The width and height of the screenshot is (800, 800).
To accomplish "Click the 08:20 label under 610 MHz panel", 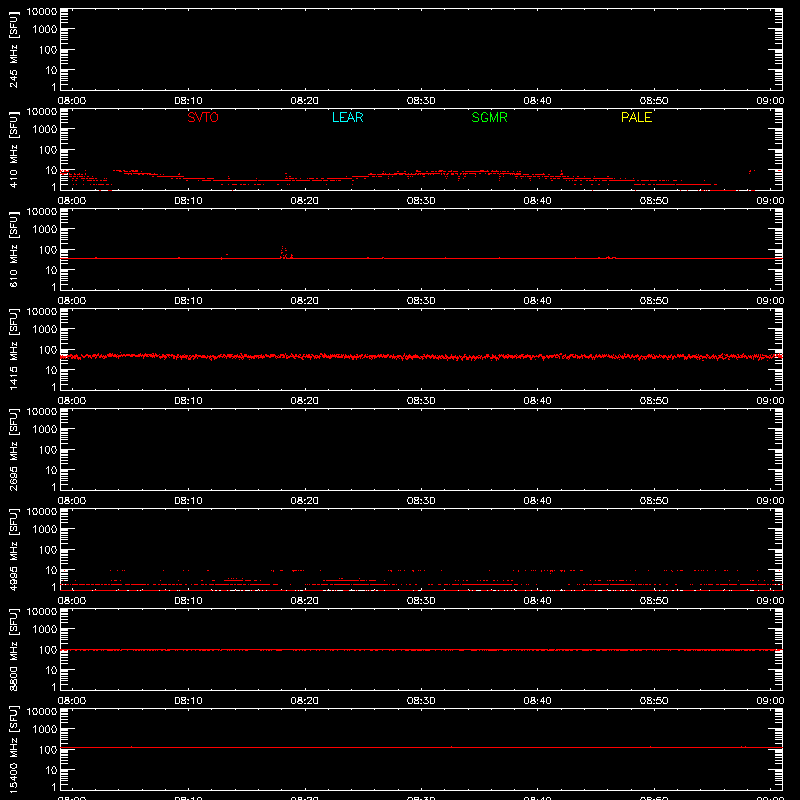I will pos(305,301).
